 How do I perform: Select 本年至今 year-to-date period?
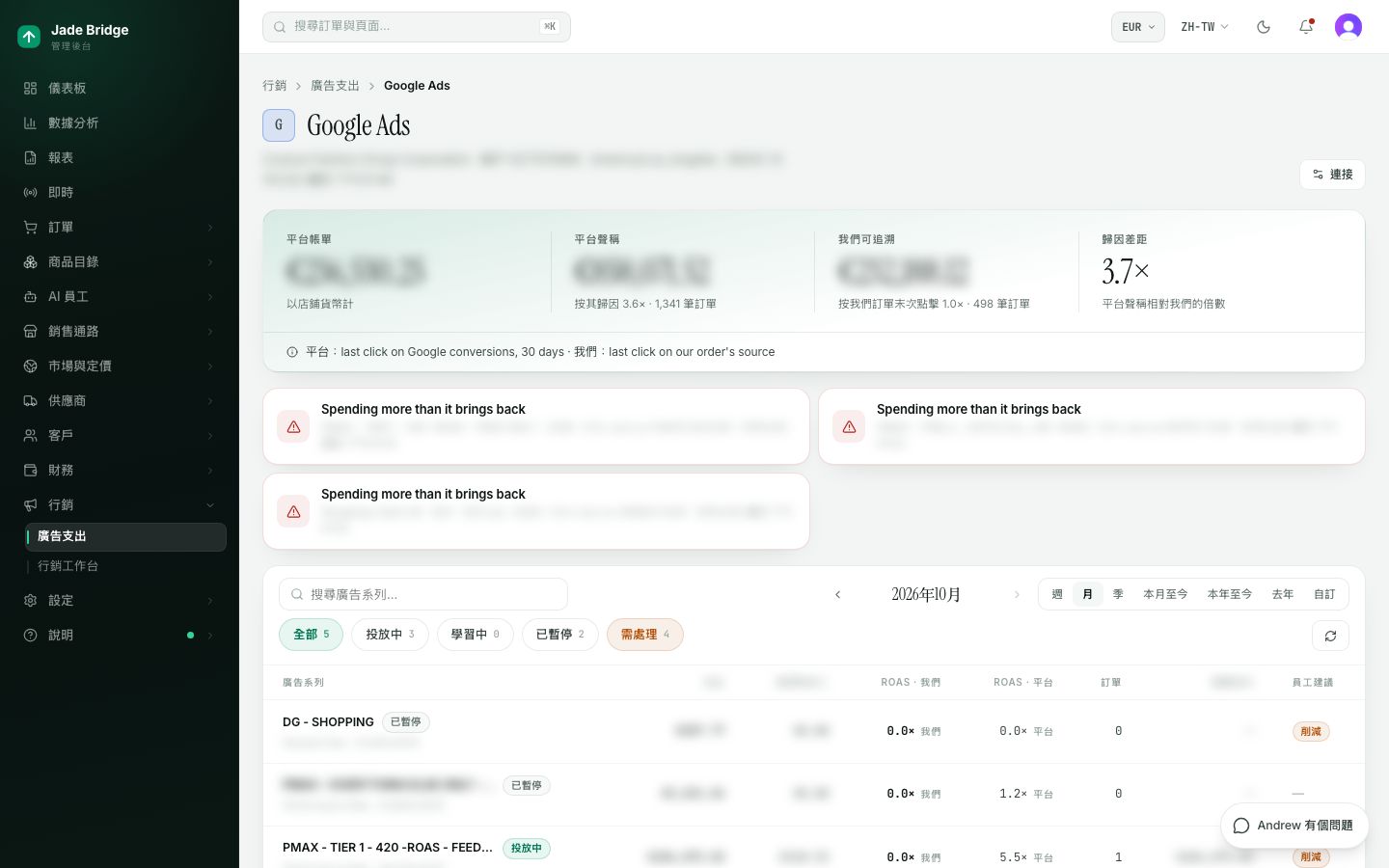pyautogui.click(x=1230, y=594)
